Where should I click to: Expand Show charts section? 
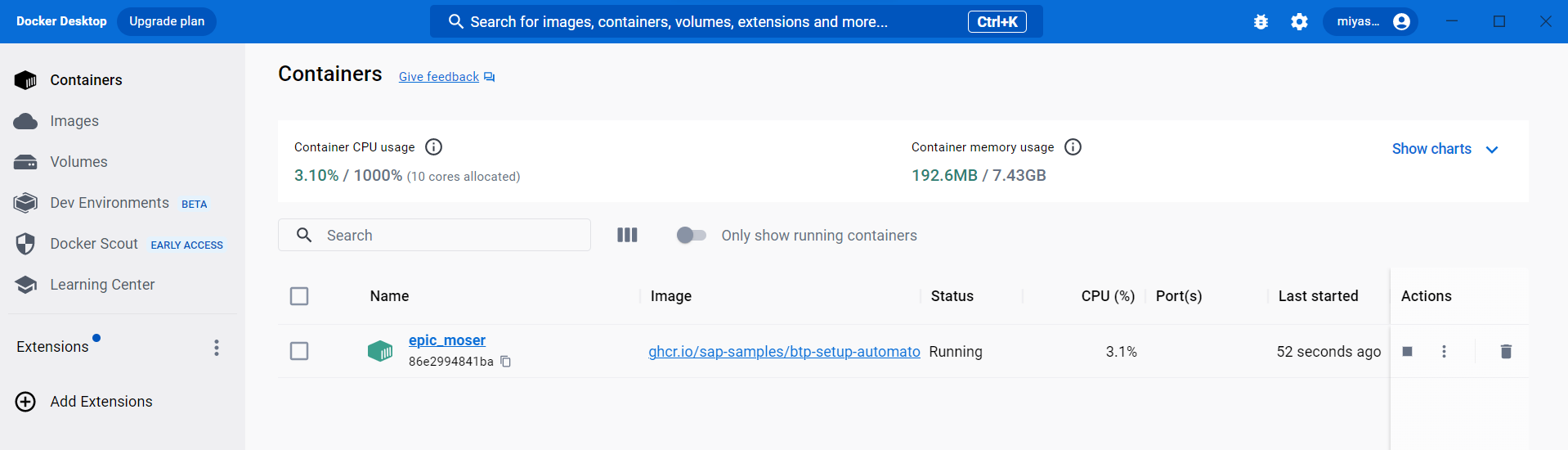1445,149
